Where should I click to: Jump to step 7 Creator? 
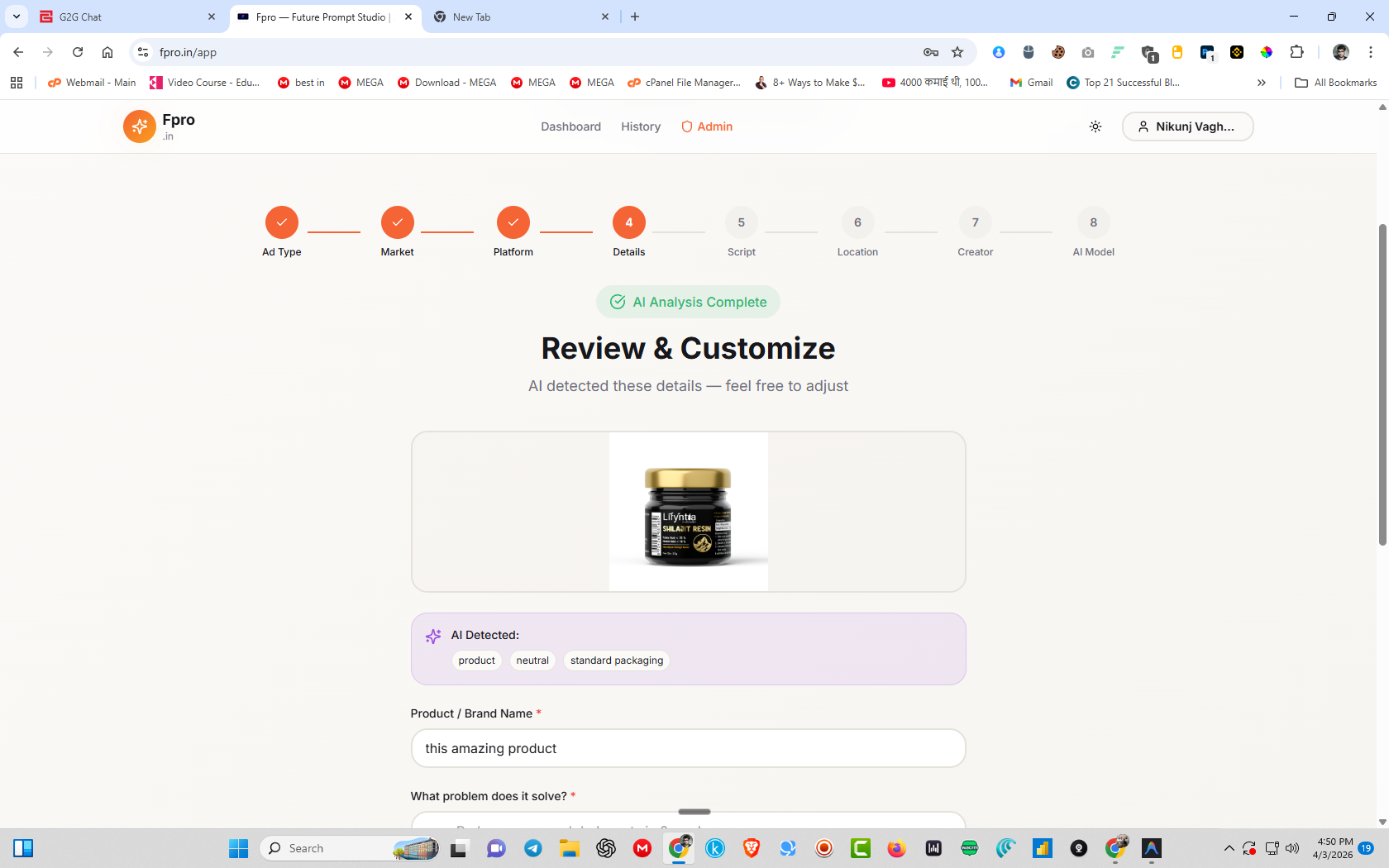(976, 222)
